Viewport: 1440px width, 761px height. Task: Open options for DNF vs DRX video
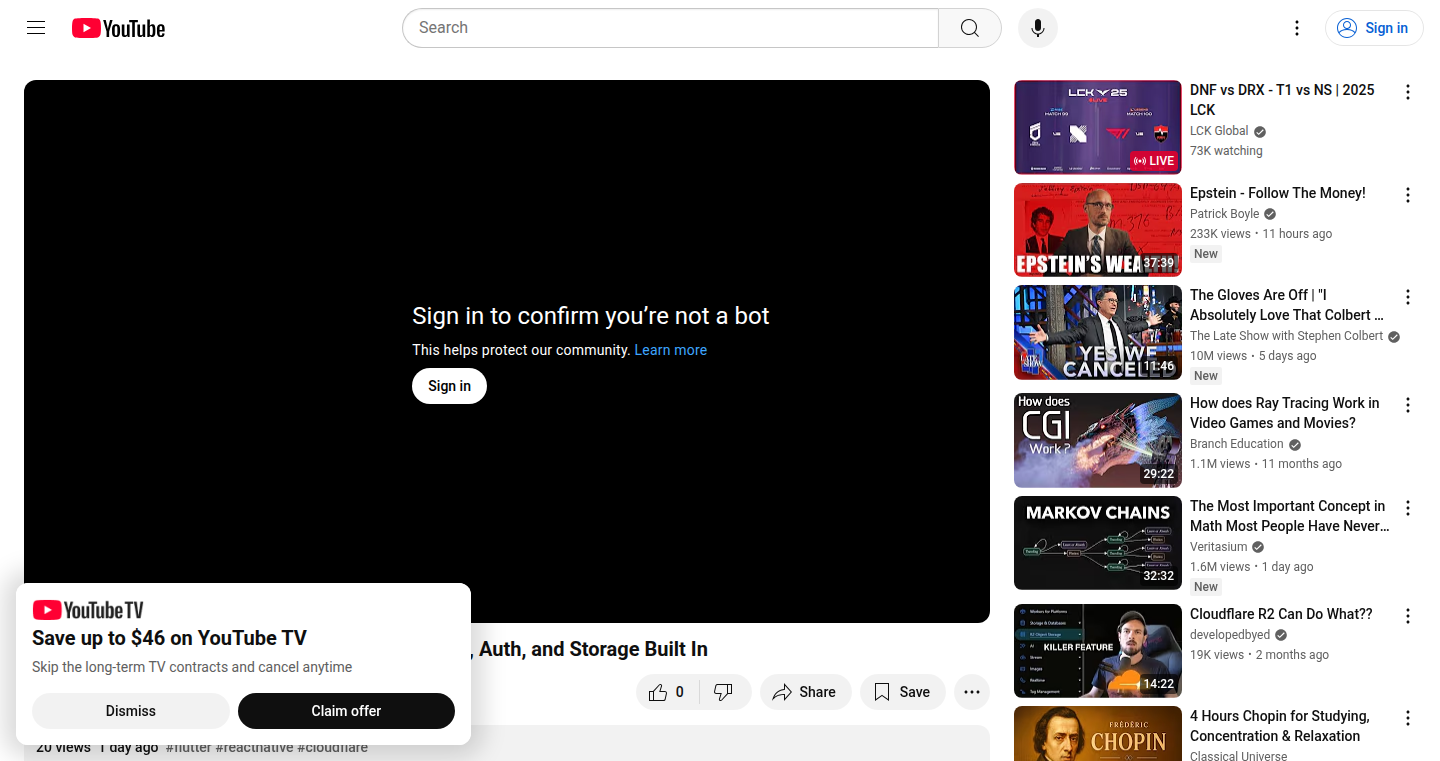[x=1408, y=92]
